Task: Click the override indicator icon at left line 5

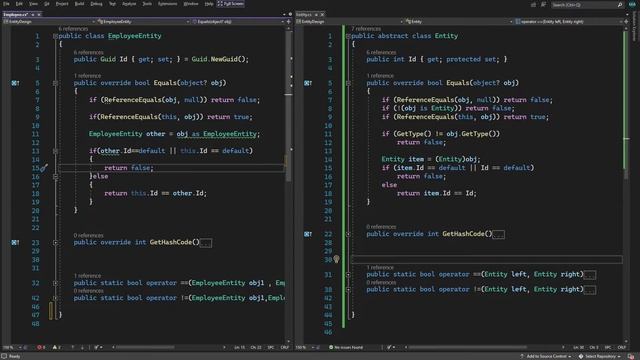Action: click(15, 83)
